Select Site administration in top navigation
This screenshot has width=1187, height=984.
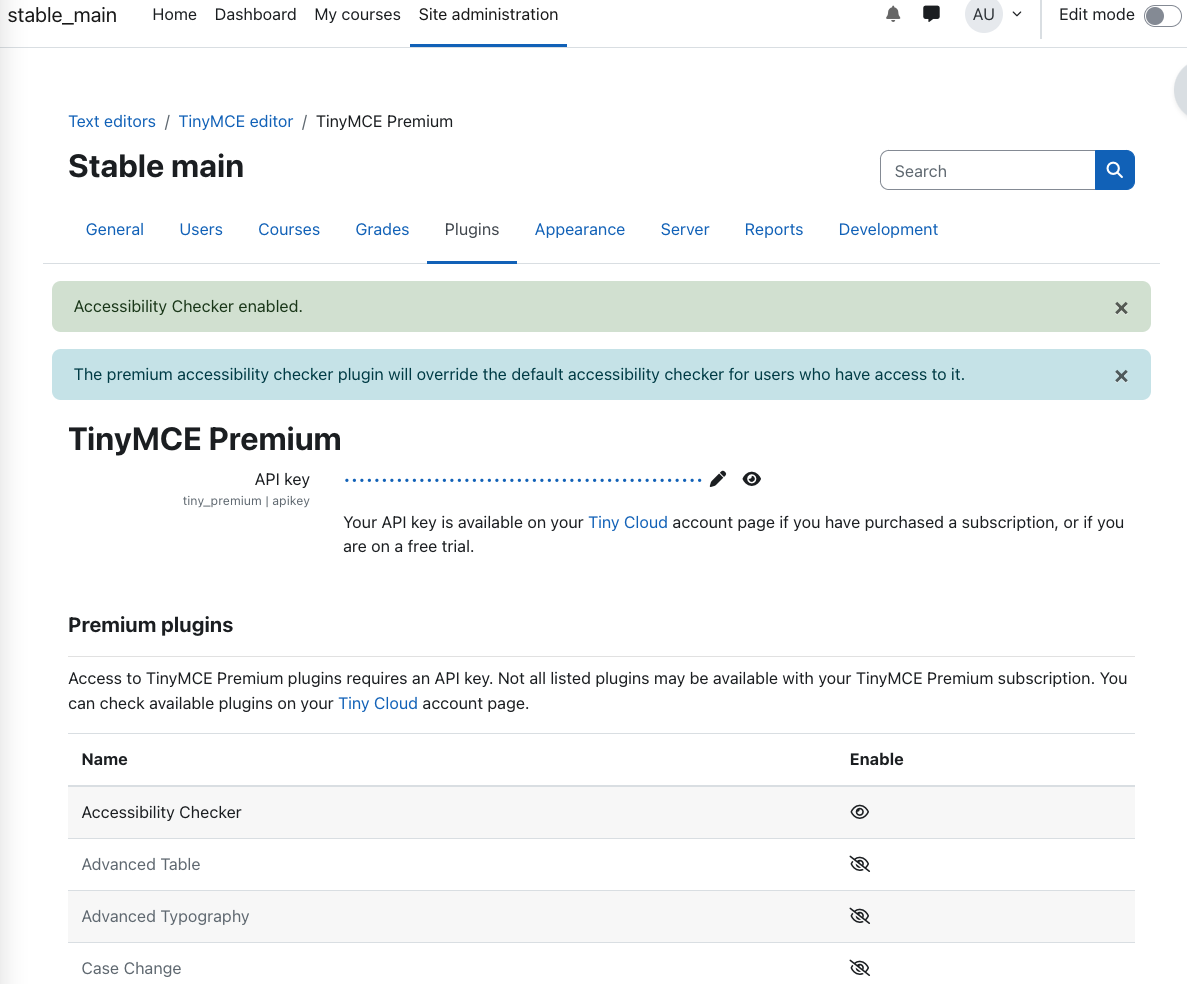pos(488,14)
